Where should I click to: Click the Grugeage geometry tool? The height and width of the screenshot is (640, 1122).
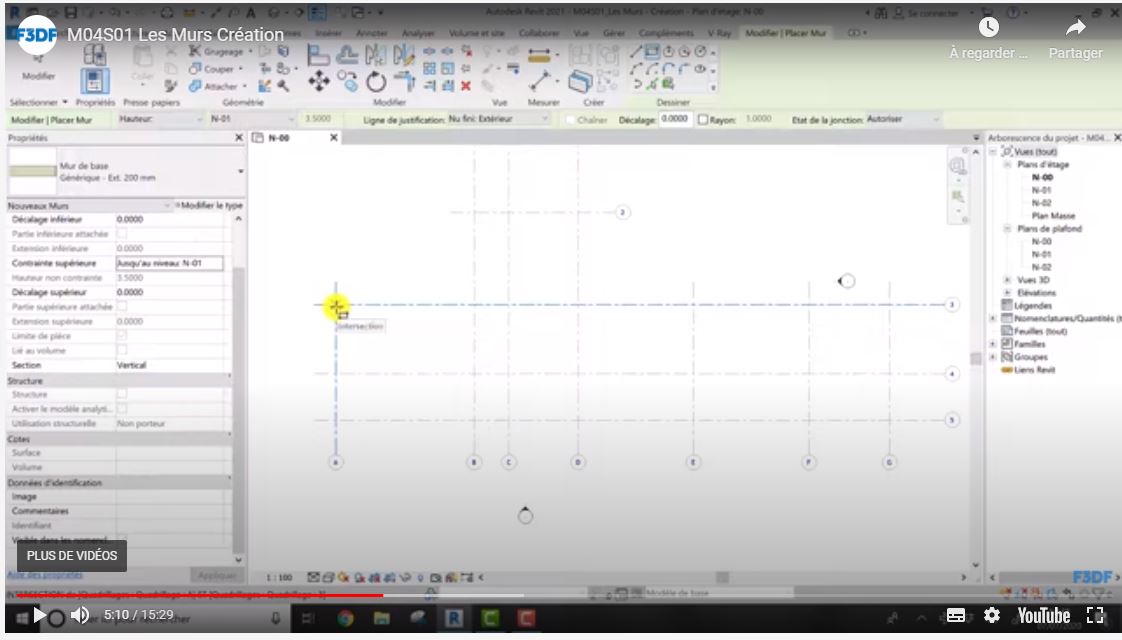(219, 52)
